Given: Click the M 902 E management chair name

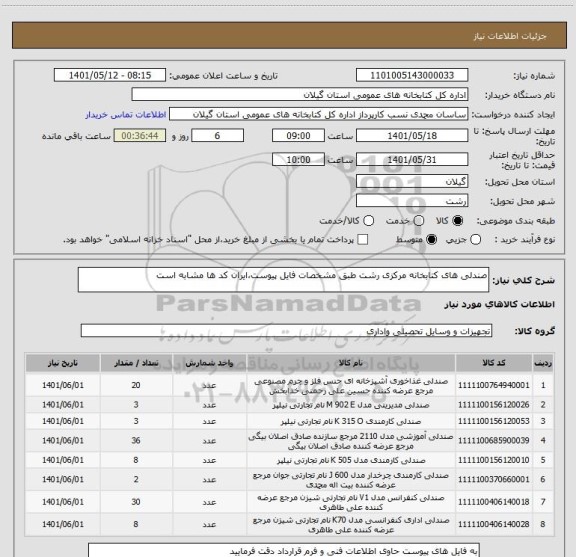Looking at the screenshot, I should pyautogui.click(x=351, y=405).
